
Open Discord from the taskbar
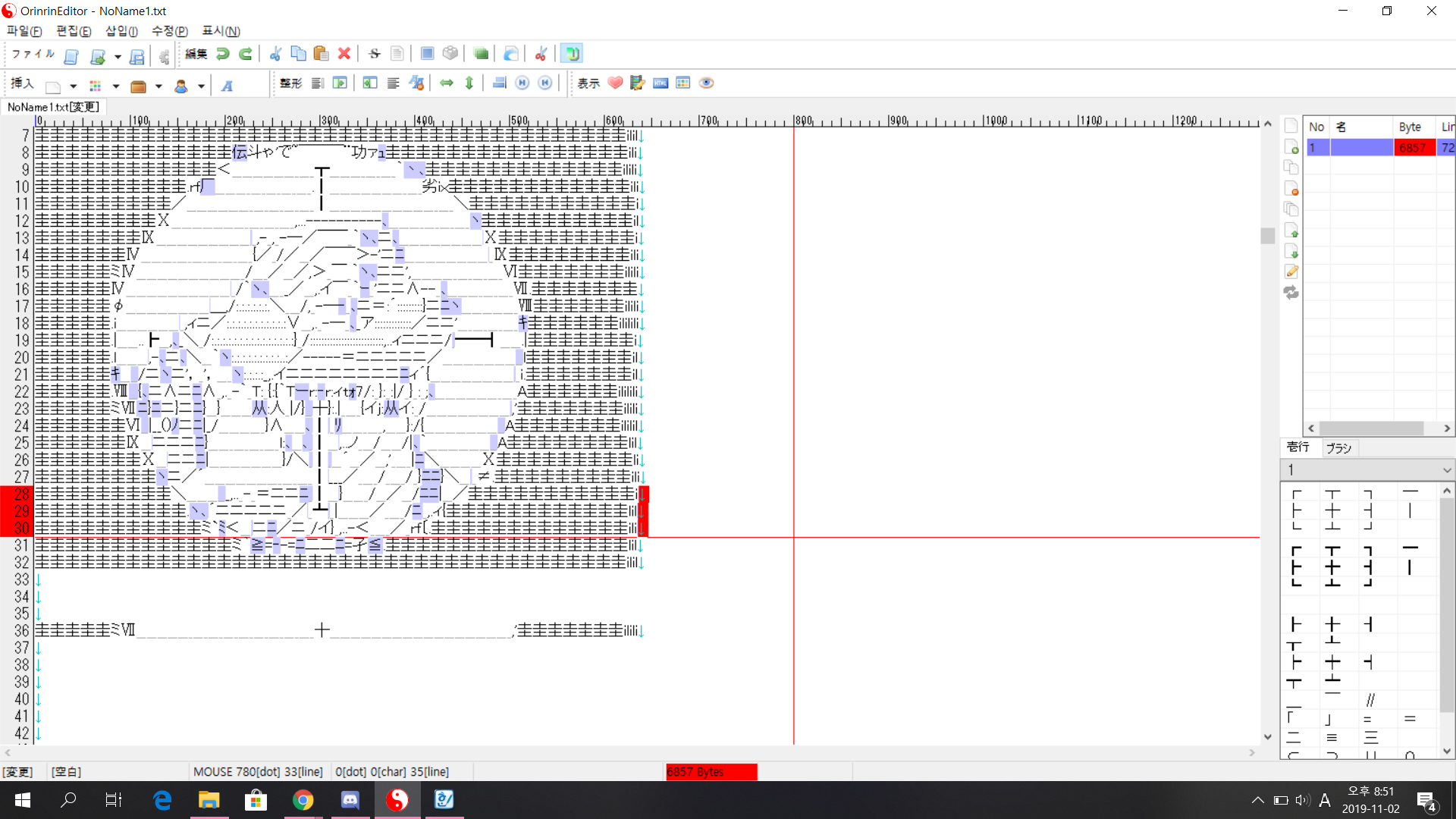(x=350, y=800)
